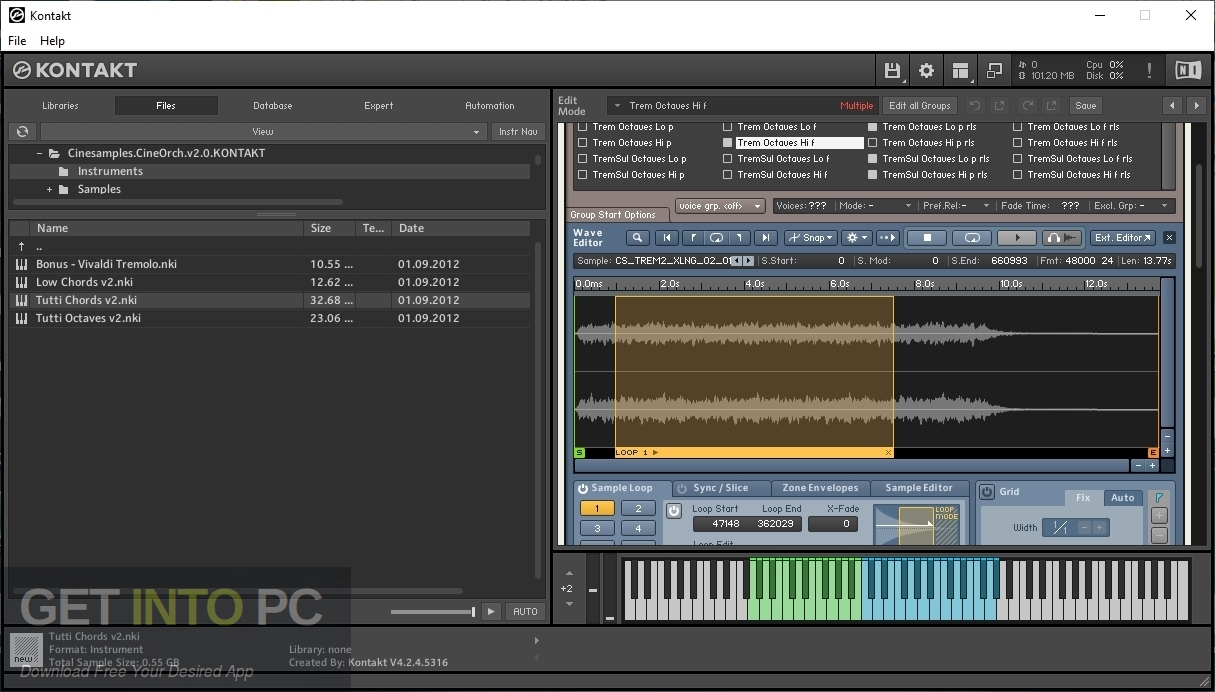Viewport: 1215px width, 692px height.
Task: Expand the Samples folder in the tree
Action: click(x=49, y=189)
